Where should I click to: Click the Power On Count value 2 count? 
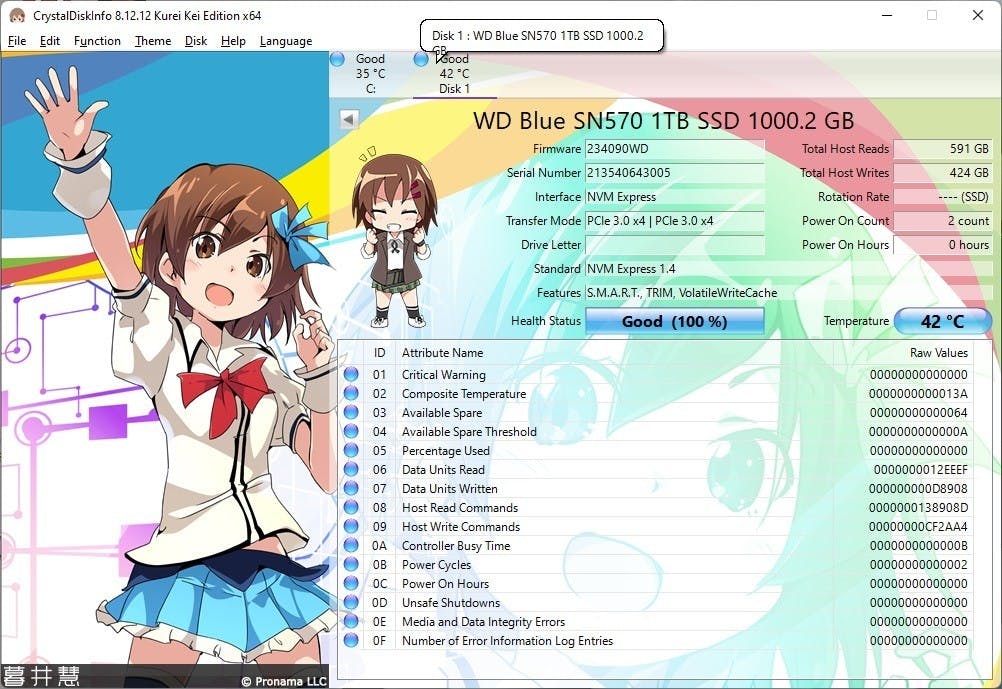943,221
